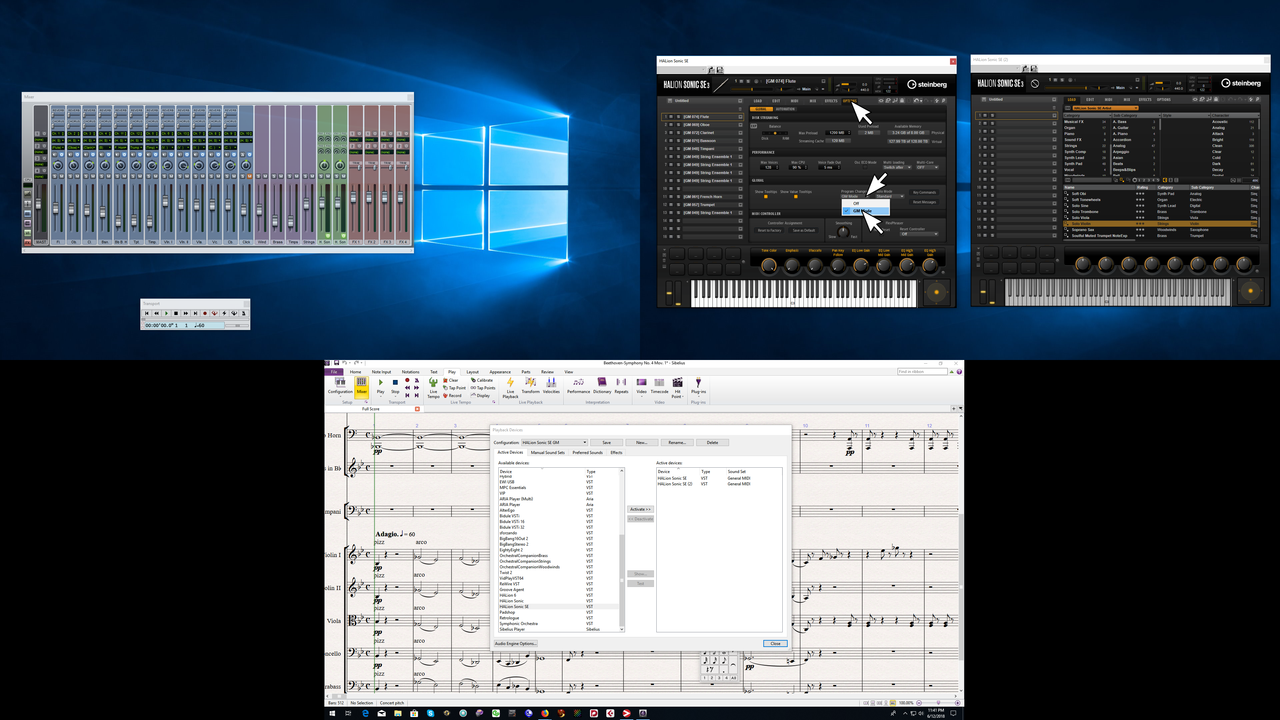This screenshot has width=1280, height=720.
Task: Click the Reset Messages button in HALion
Action: (924, 202)
